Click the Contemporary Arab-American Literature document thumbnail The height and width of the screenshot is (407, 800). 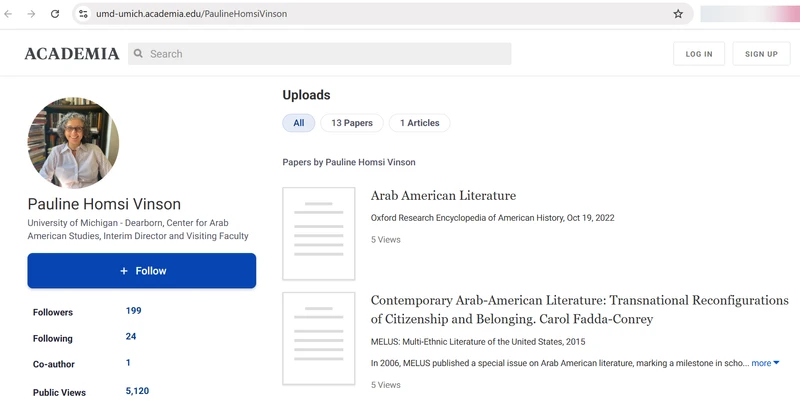[319, 339]
